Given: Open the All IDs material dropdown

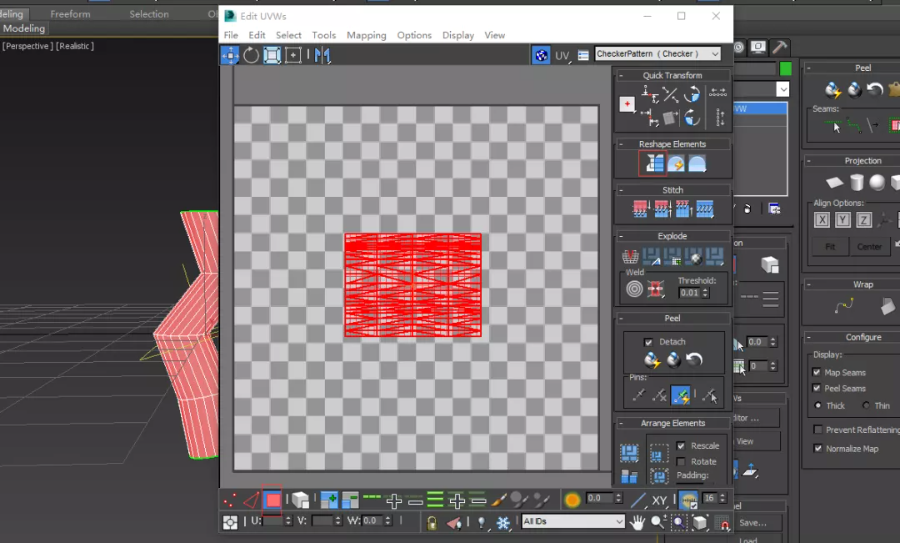Looking at the screenshot, I should coord(573,521).
